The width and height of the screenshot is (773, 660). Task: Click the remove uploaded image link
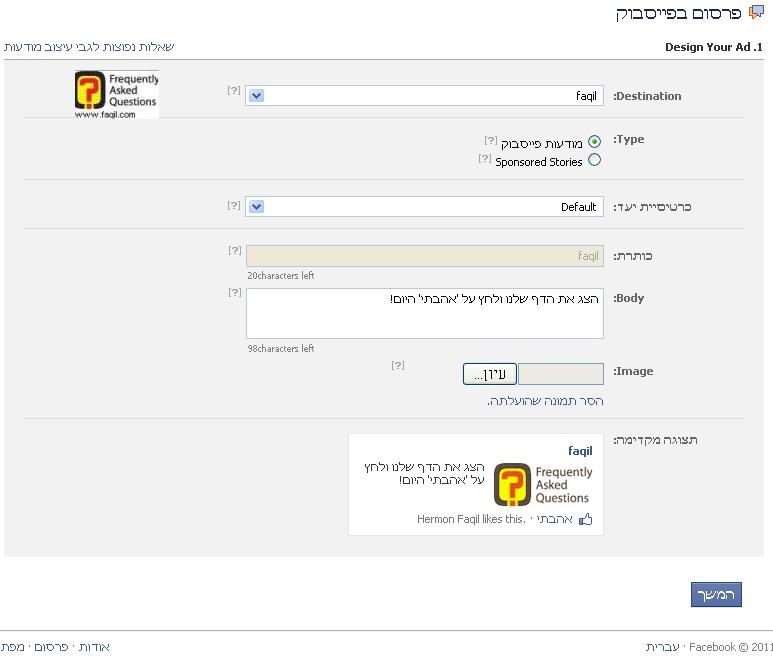[x=545, y=401]
